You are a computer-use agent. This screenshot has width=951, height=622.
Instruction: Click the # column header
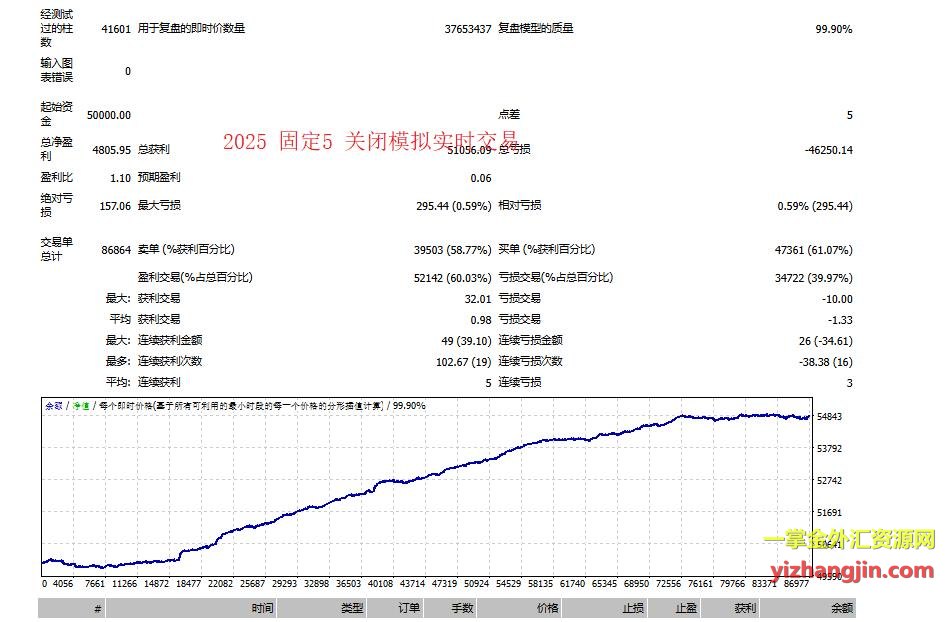(x=97, y=608)
